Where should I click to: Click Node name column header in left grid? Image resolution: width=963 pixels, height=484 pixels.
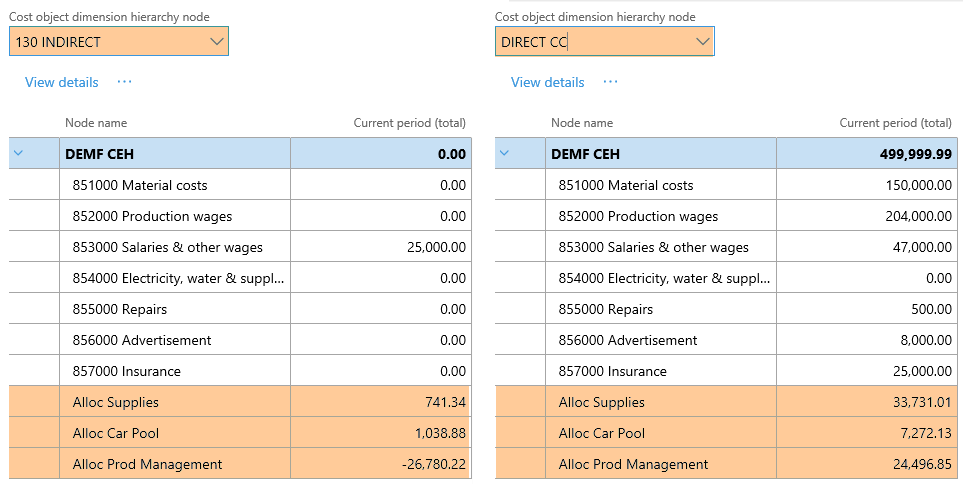point(96,123)
